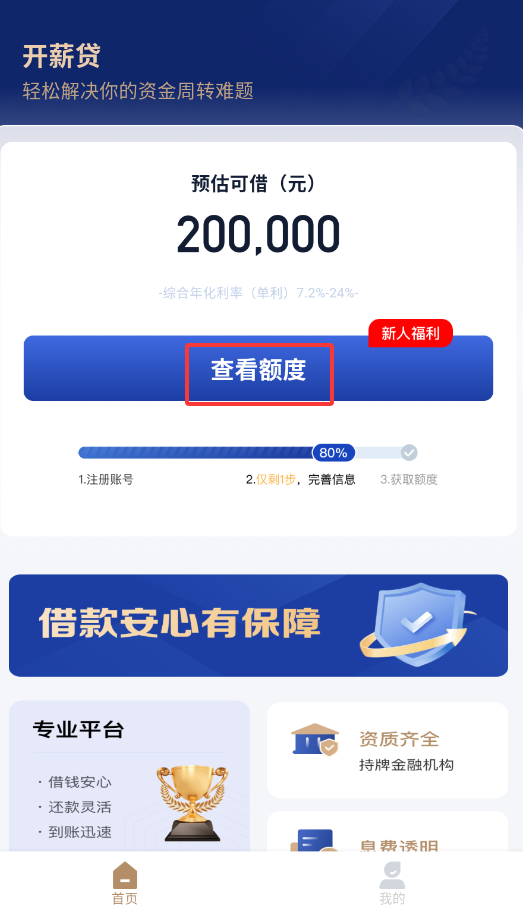
Task: Tap the 专业平台 card
Action: pyautogui.click(x=129, y=776)
